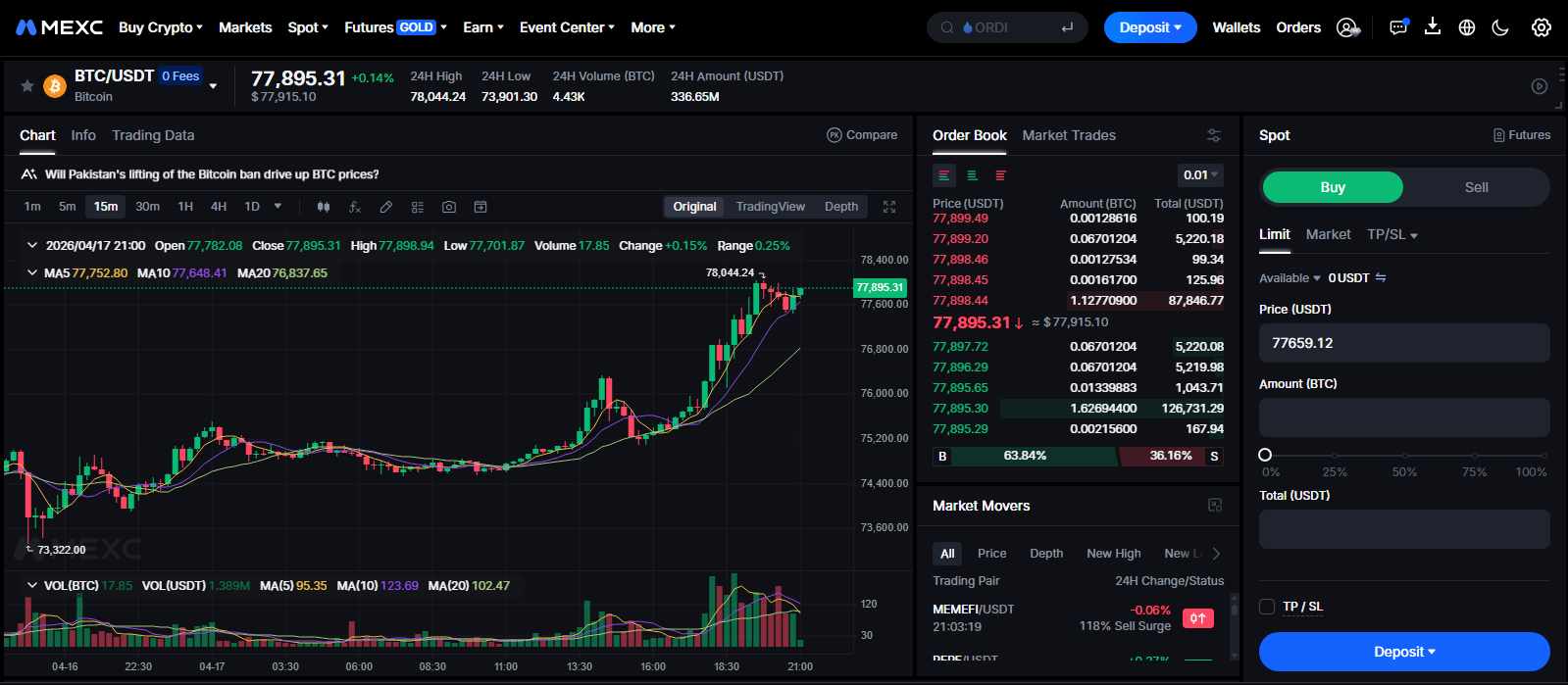Screen dimensions: 1568x685
Task: Open the Wallets link
Action: (1237, 27)
